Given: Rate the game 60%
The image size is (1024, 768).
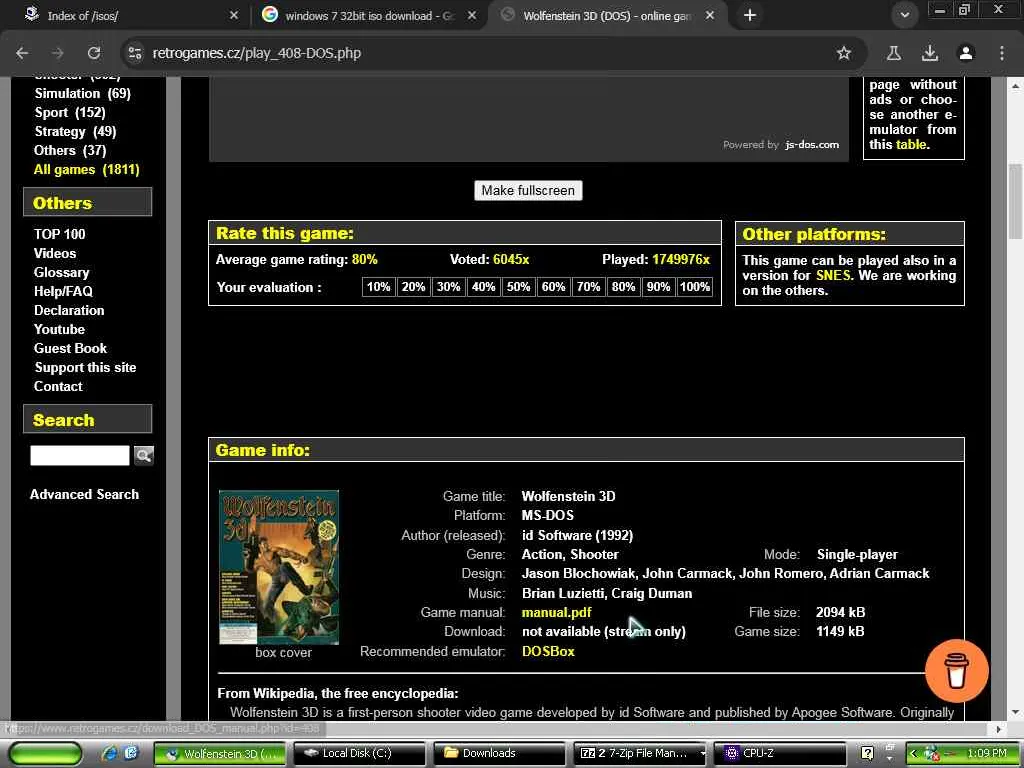Looking at the screenshot, I should [553, 287].
